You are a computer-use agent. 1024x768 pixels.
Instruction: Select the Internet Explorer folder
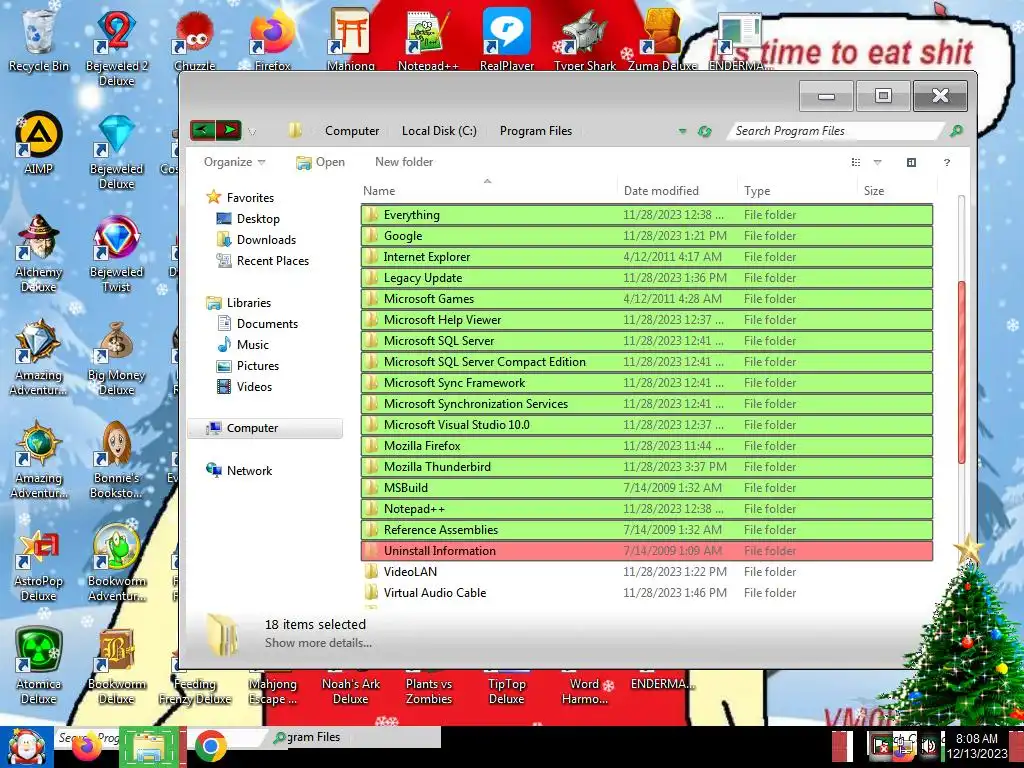pyautogui.click(x=647, y=257)
